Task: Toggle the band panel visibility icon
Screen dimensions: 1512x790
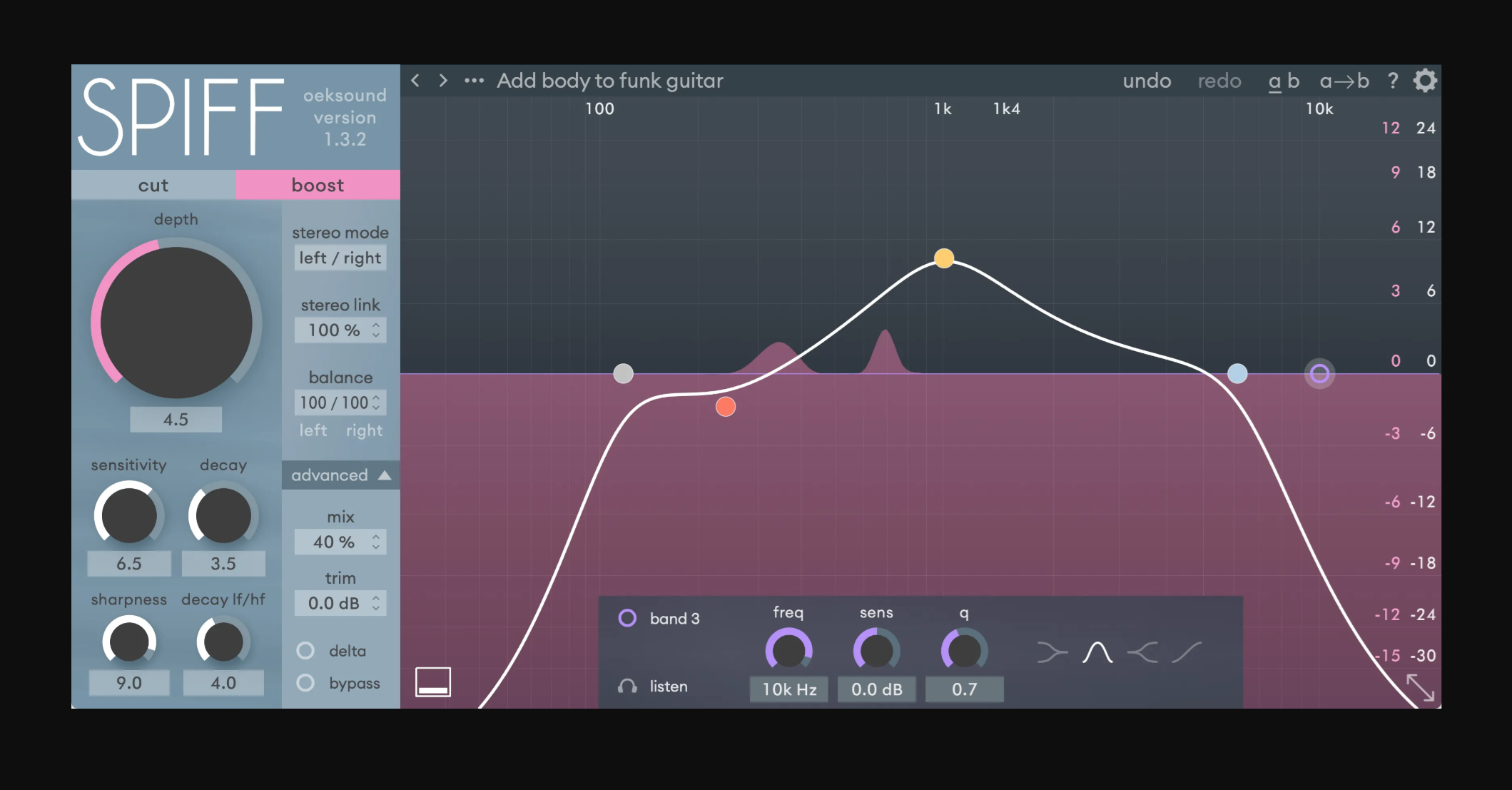Action: pyautogui.click(x=433, y=682)
